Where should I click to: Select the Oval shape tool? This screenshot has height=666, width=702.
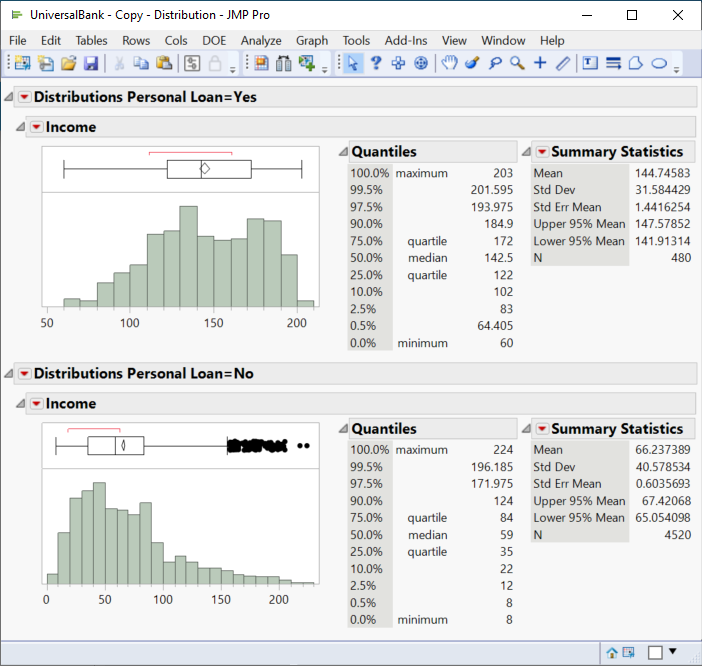[x=659, y=64]
